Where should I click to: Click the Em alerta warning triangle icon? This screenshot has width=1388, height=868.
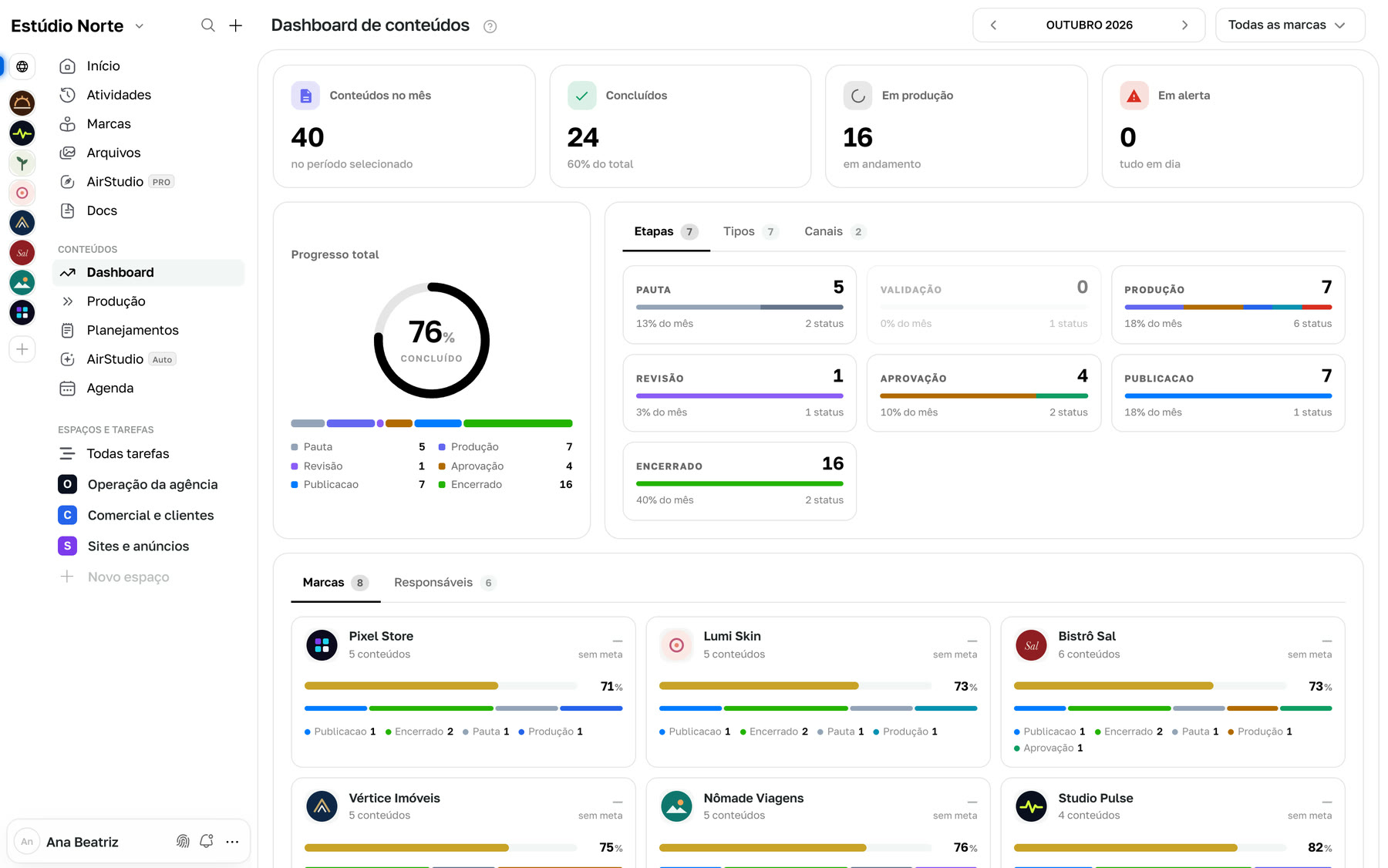1134,96
